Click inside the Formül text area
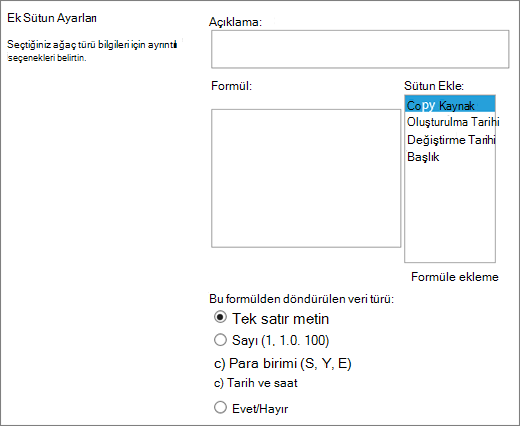 click(306, 178)
